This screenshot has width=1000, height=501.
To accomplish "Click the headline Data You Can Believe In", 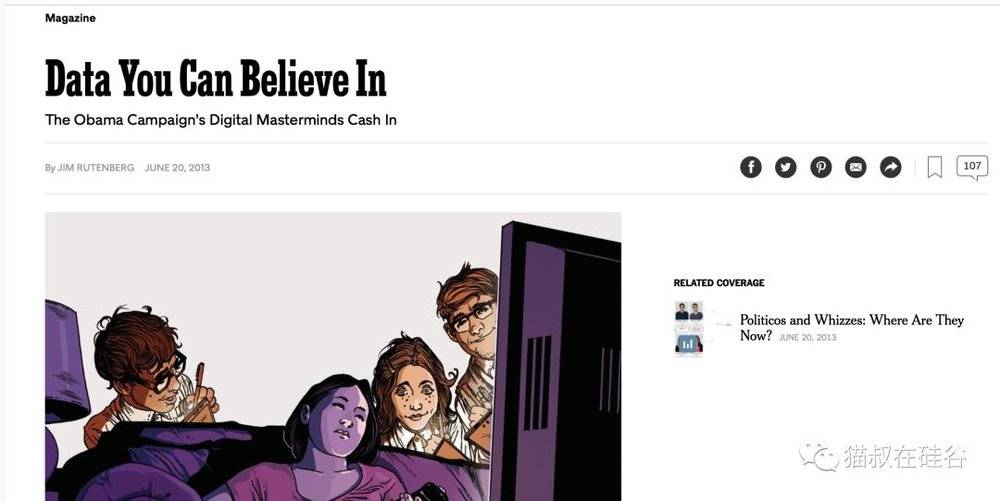I will (216, 78).
